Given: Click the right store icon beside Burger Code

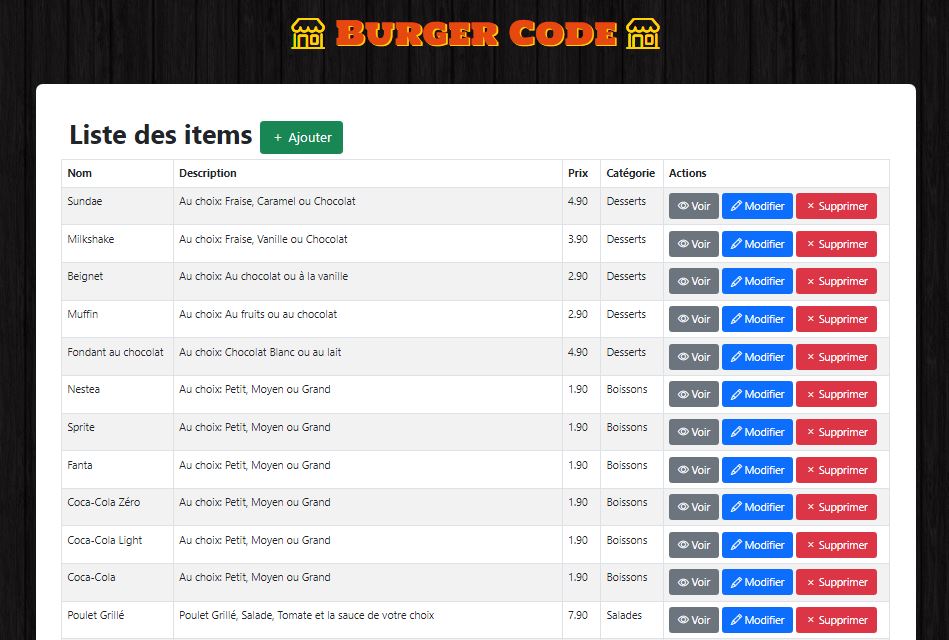Looking at the screenshot, I should (x=641, y=34).
